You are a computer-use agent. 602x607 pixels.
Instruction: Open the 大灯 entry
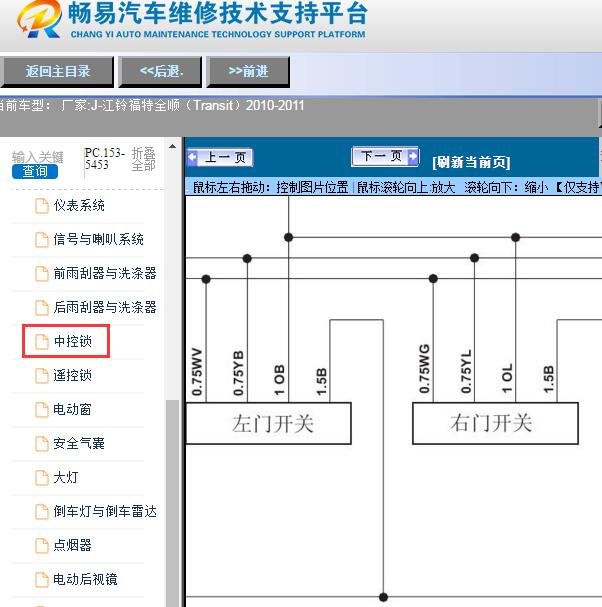coord(66,477)
